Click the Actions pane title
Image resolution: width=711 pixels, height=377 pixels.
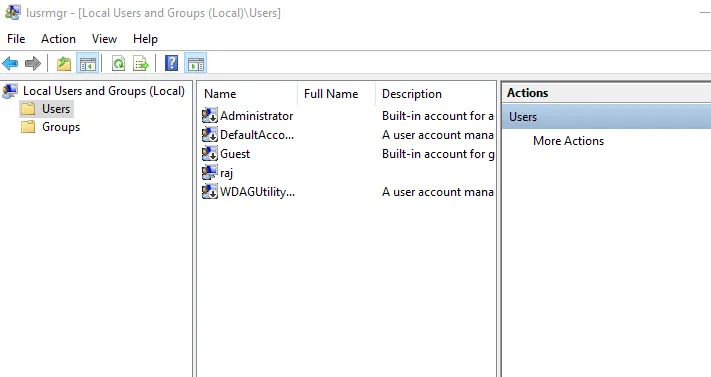click(527, 93)
